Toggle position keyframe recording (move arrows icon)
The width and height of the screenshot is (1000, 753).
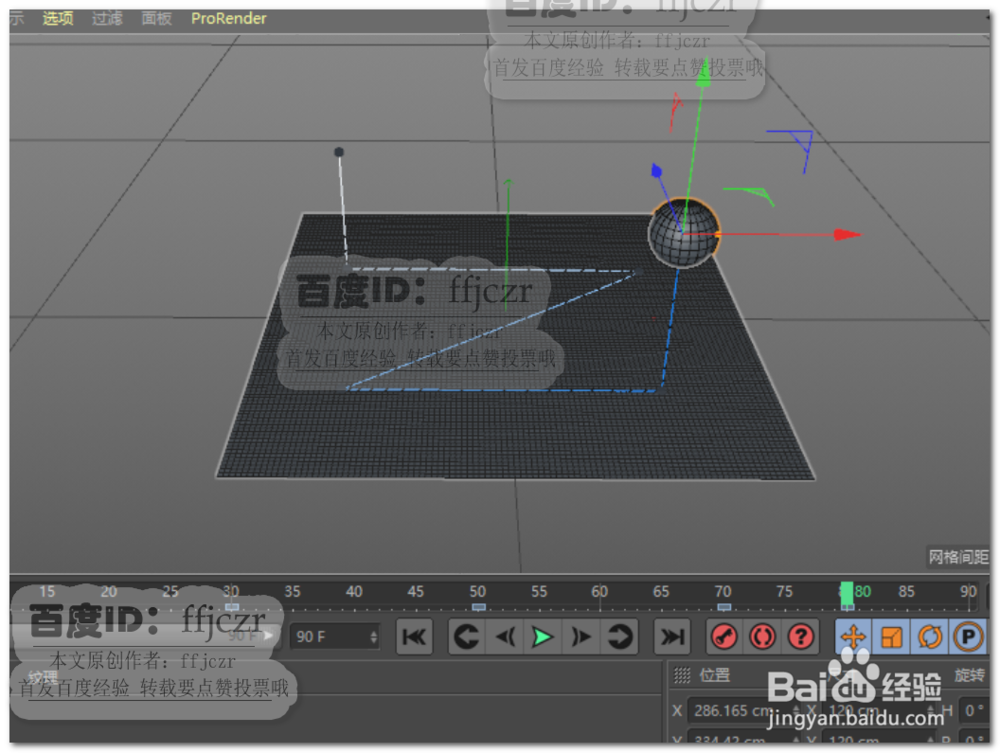(853, 636)
